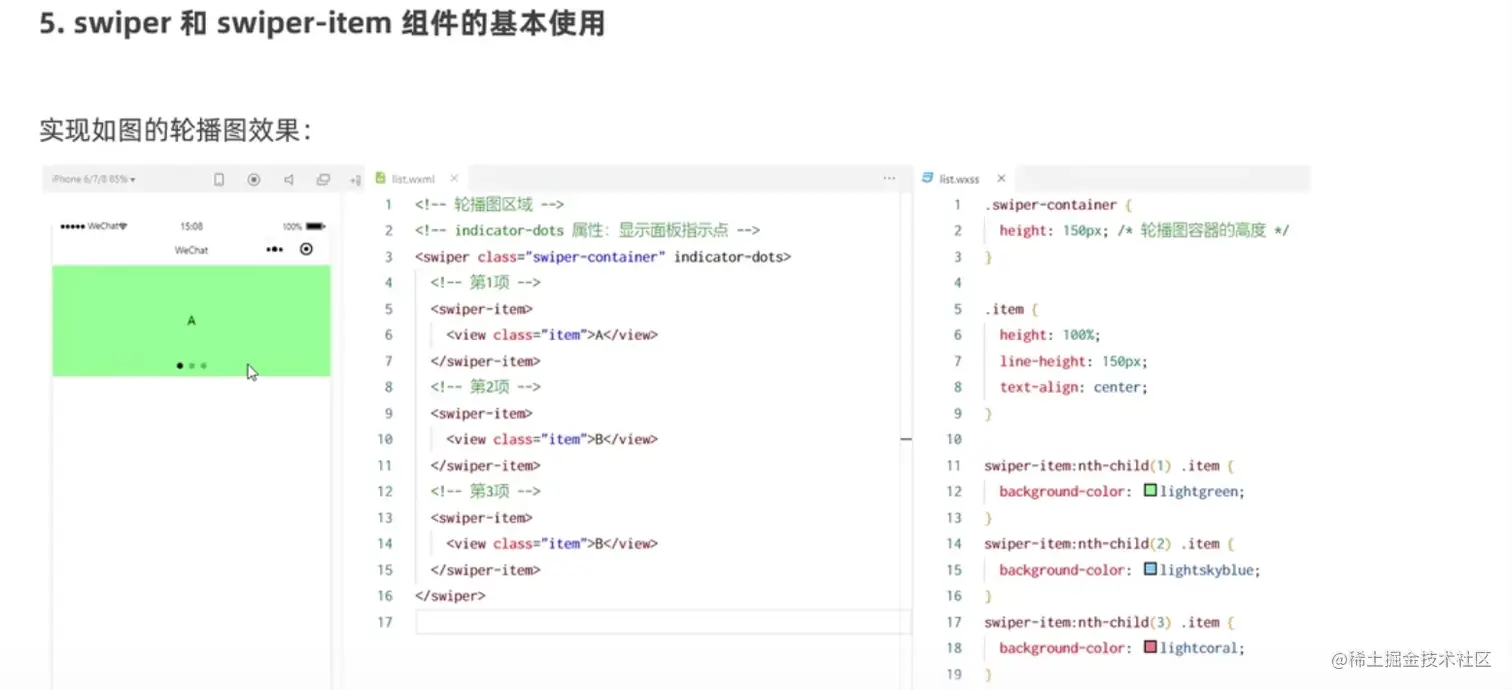
Task: Click the swiper-item:nth-child(2) .item selector
Action: 1109,543
